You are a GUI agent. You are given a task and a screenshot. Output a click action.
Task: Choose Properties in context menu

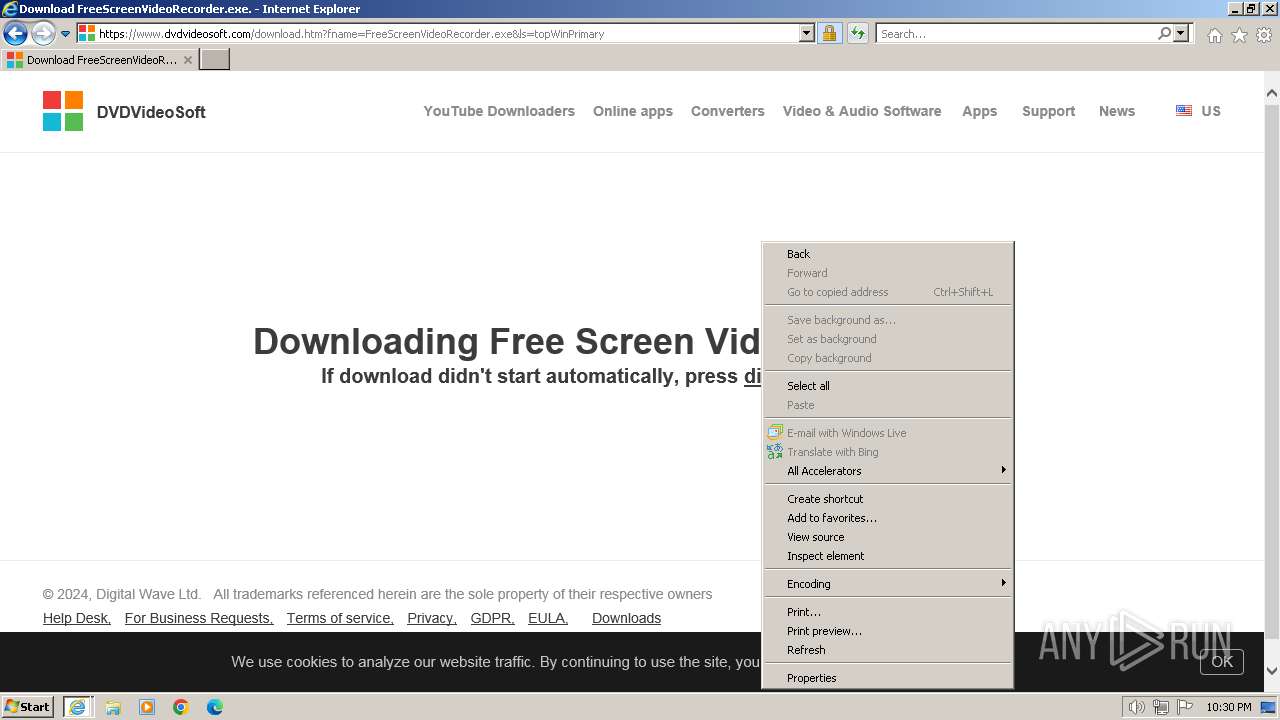[888, 678]
